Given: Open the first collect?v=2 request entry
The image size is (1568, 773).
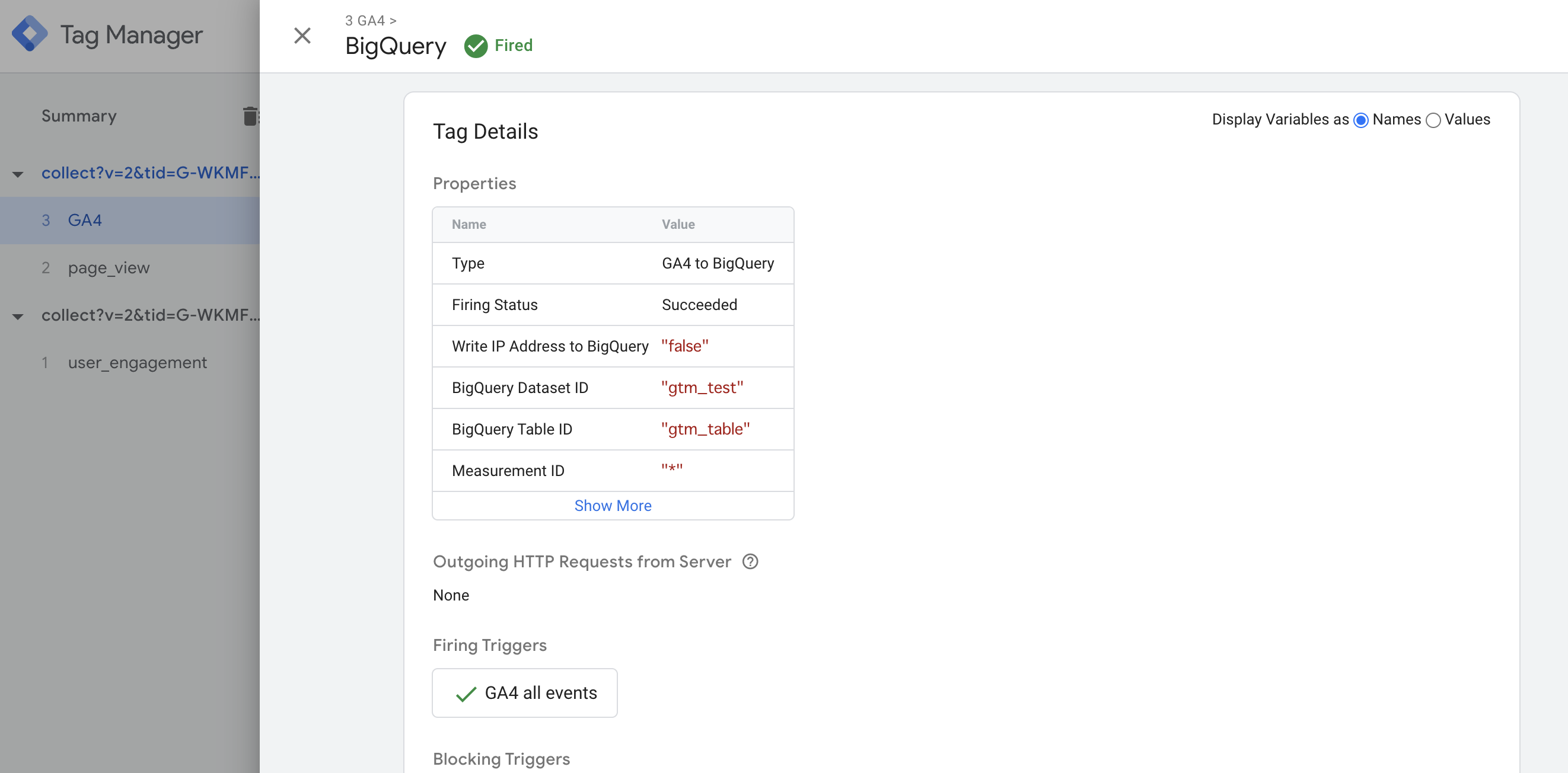Looking at the screenshot, I should 149,174.
